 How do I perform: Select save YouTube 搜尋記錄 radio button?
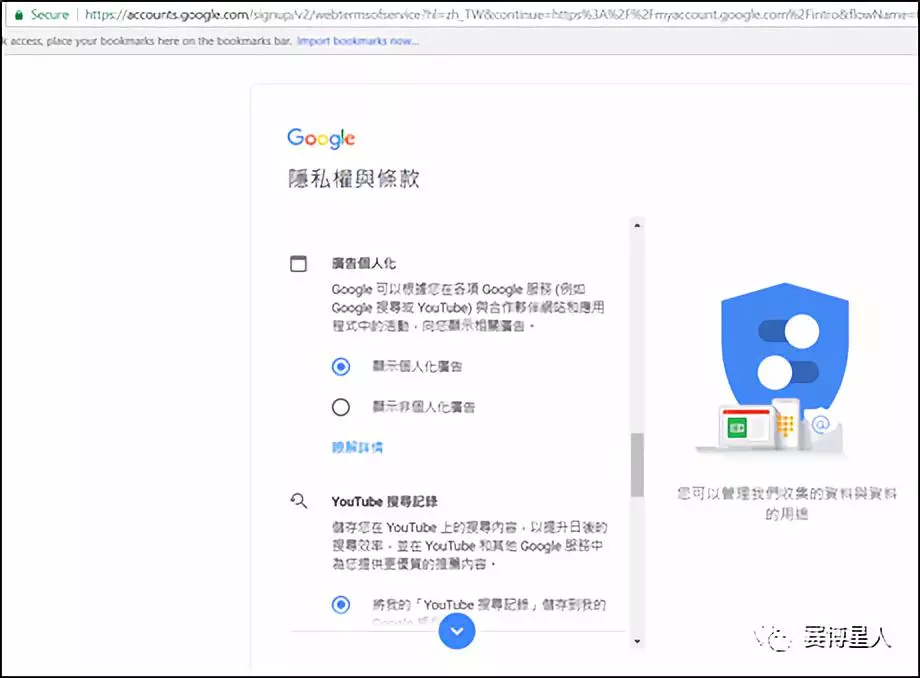(x=341, y=604)
